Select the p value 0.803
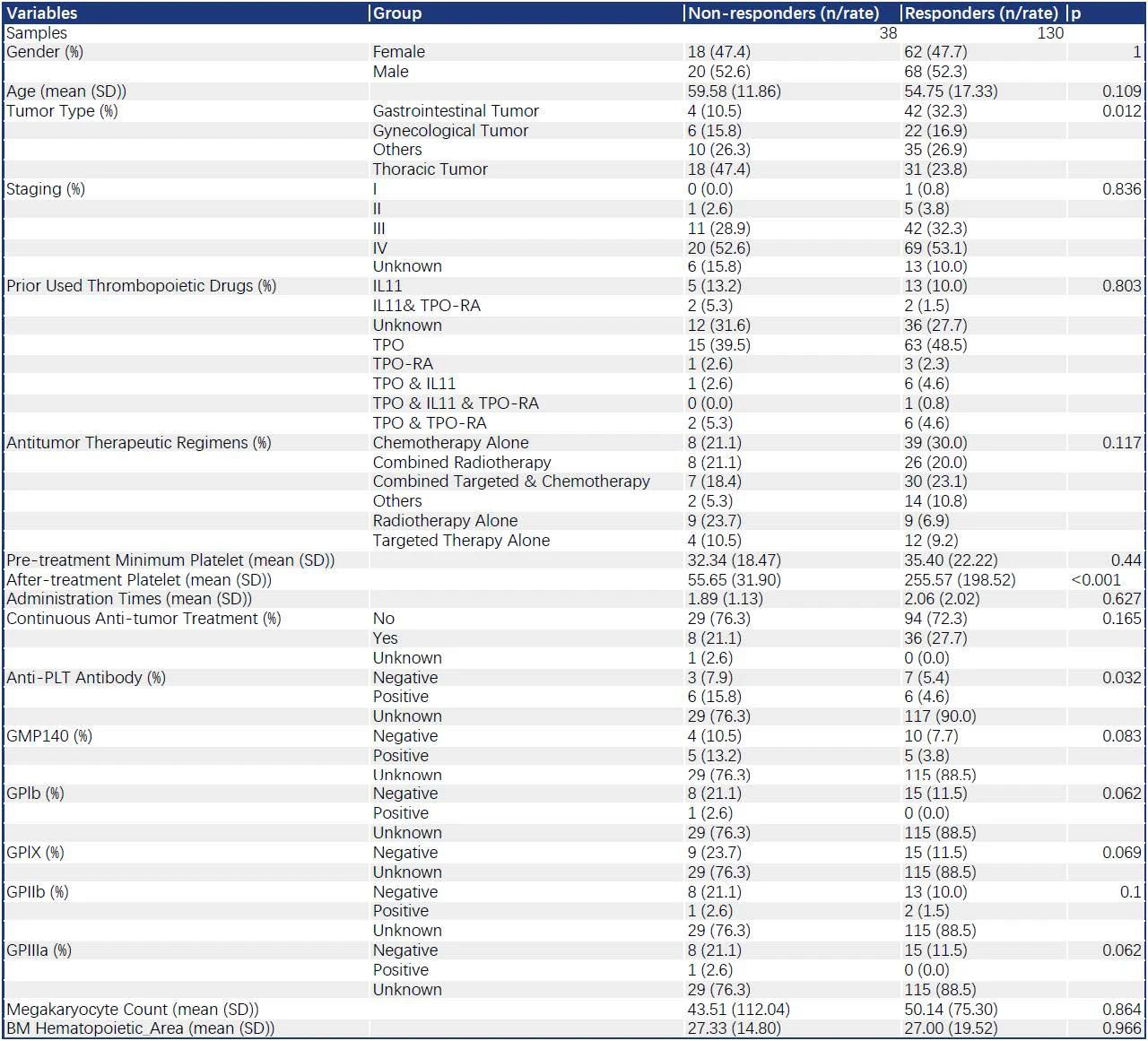This screenshot has width=1148, height=1041. point(1122,286)
